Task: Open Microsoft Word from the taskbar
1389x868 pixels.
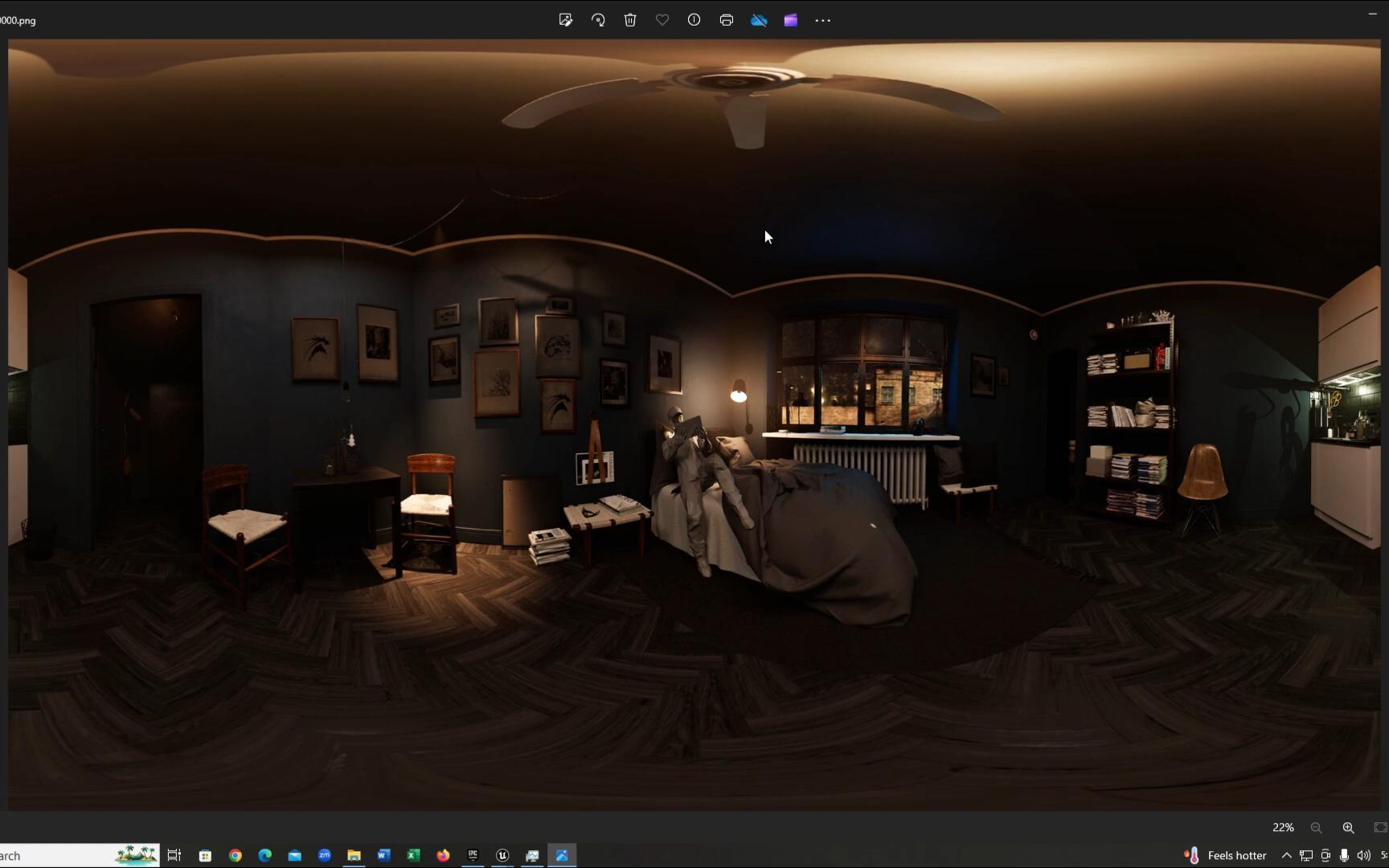Action: point(383,855)
